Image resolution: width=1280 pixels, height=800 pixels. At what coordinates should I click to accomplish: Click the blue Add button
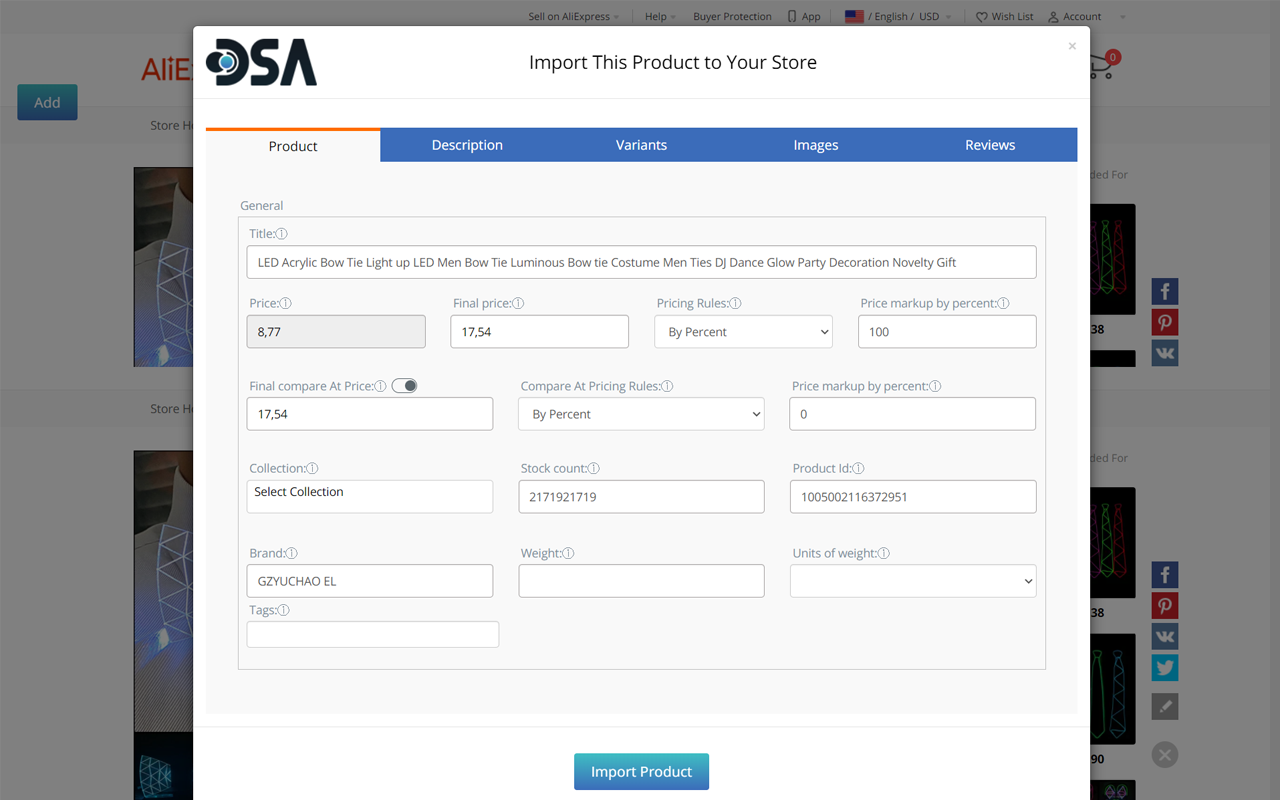(x=47, y=102)
